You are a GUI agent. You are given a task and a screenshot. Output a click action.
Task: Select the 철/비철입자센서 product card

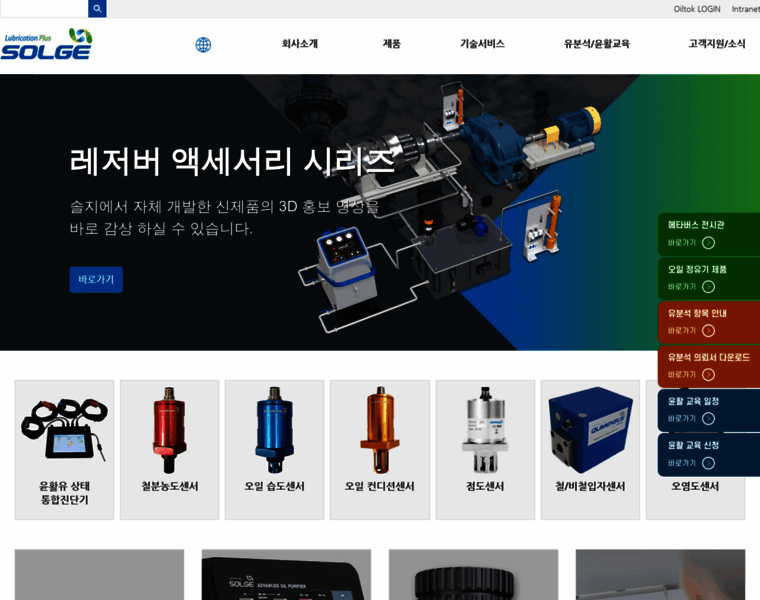[x=590, y=450]
